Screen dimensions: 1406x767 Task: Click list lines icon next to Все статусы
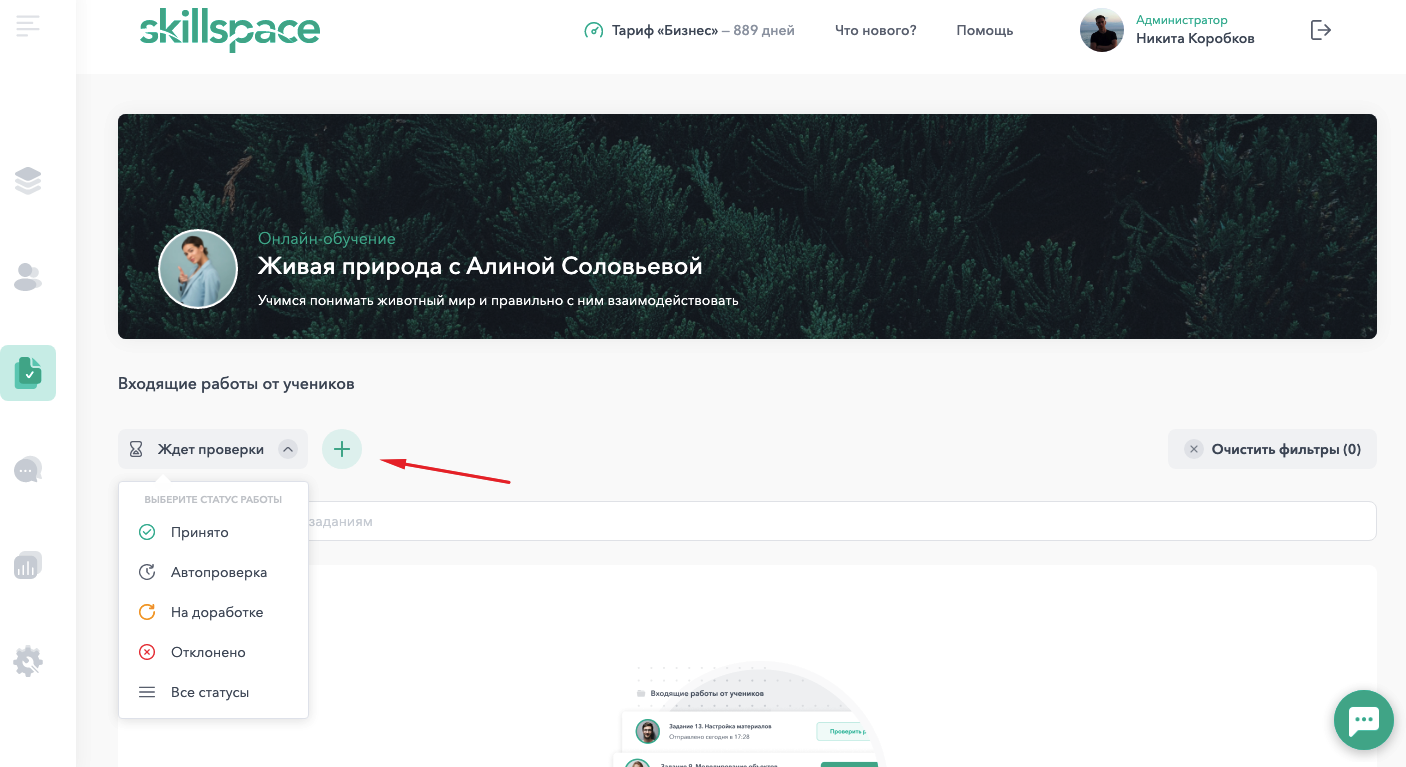click(x=147, y=692)
